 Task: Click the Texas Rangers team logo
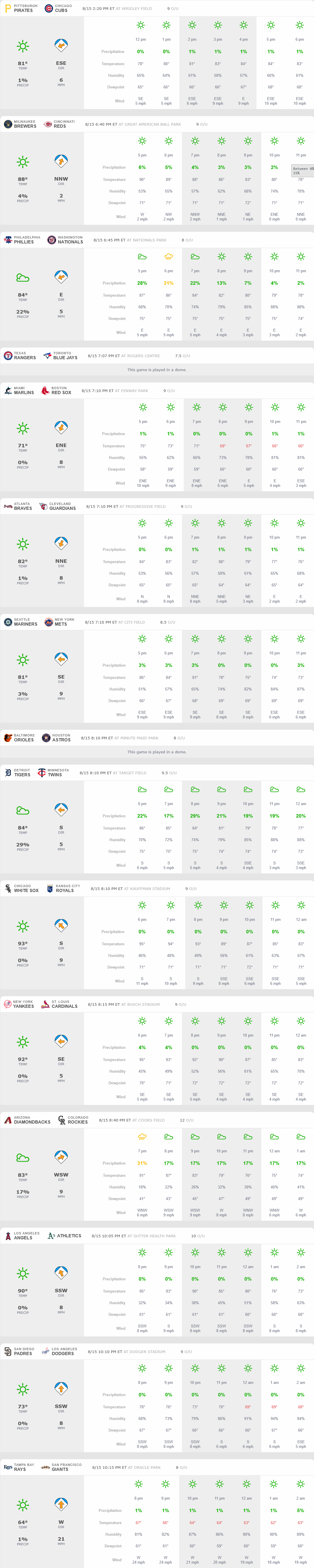(8, 355)
